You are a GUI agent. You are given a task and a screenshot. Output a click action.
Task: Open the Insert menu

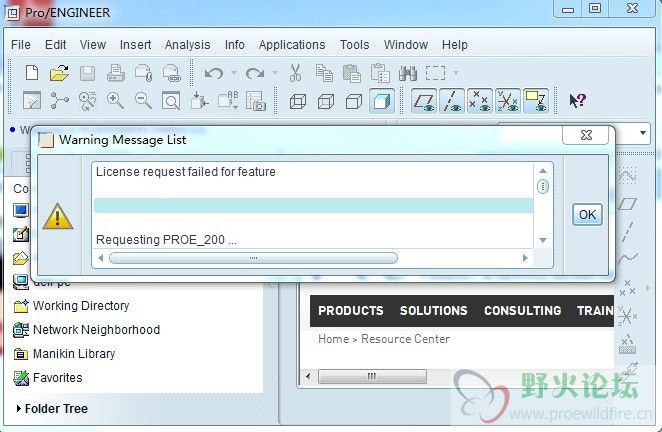pyautogui.click(x=135, y=45)
